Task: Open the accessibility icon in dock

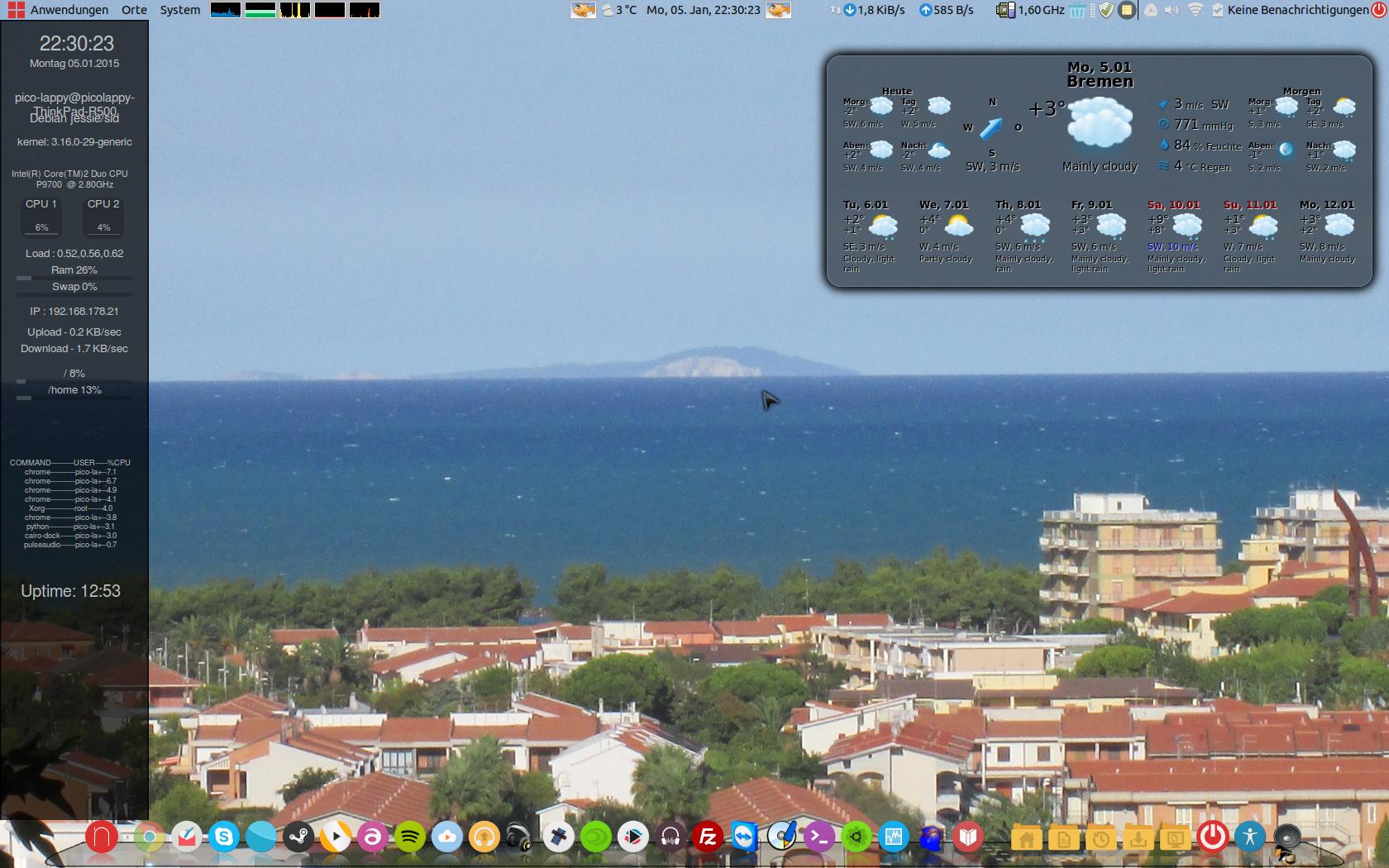Action: tap(1250, 837)
